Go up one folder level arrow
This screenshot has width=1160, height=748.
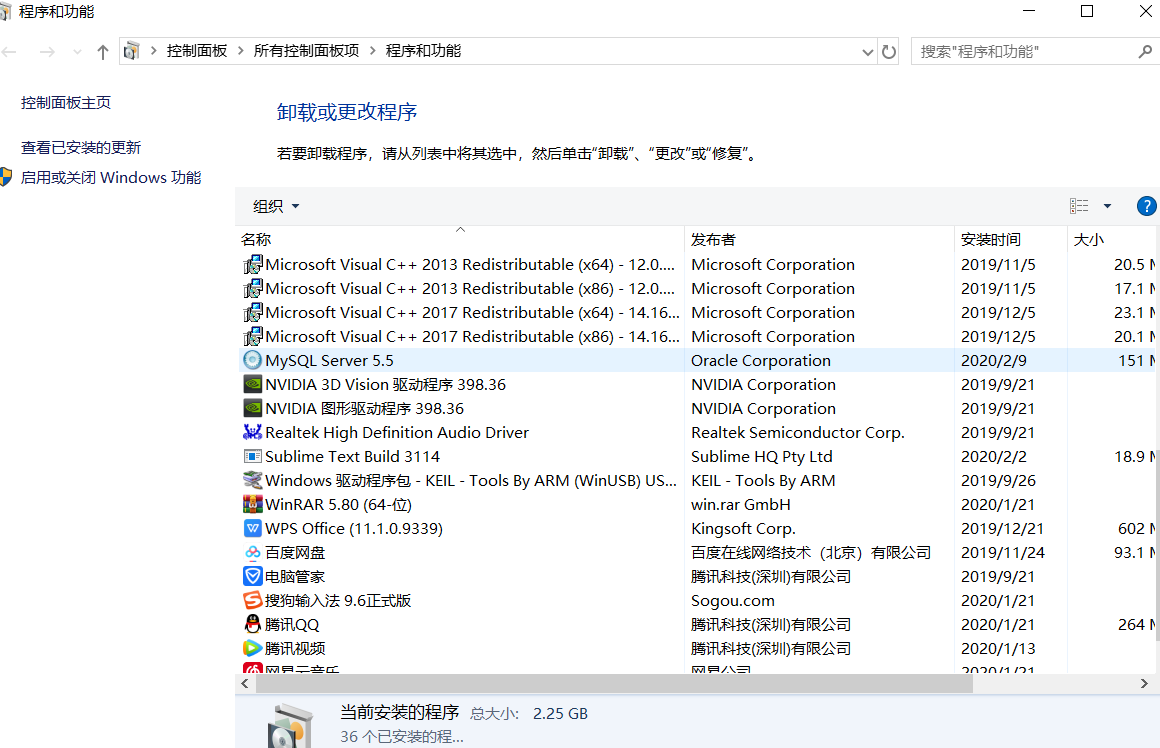(103, 52)
